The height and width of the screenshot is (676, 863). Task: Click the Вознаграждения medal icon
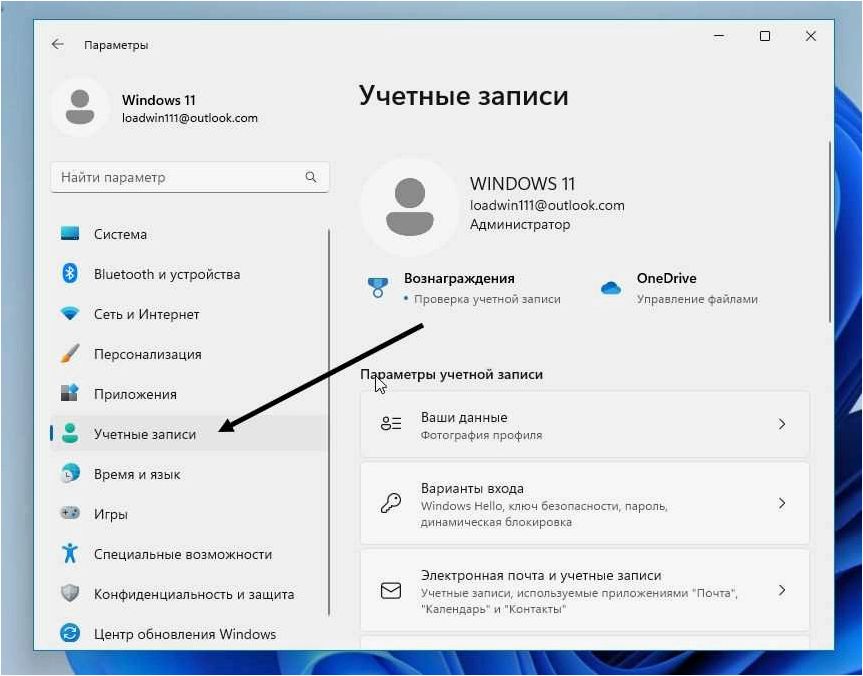[x=378, y=287]
